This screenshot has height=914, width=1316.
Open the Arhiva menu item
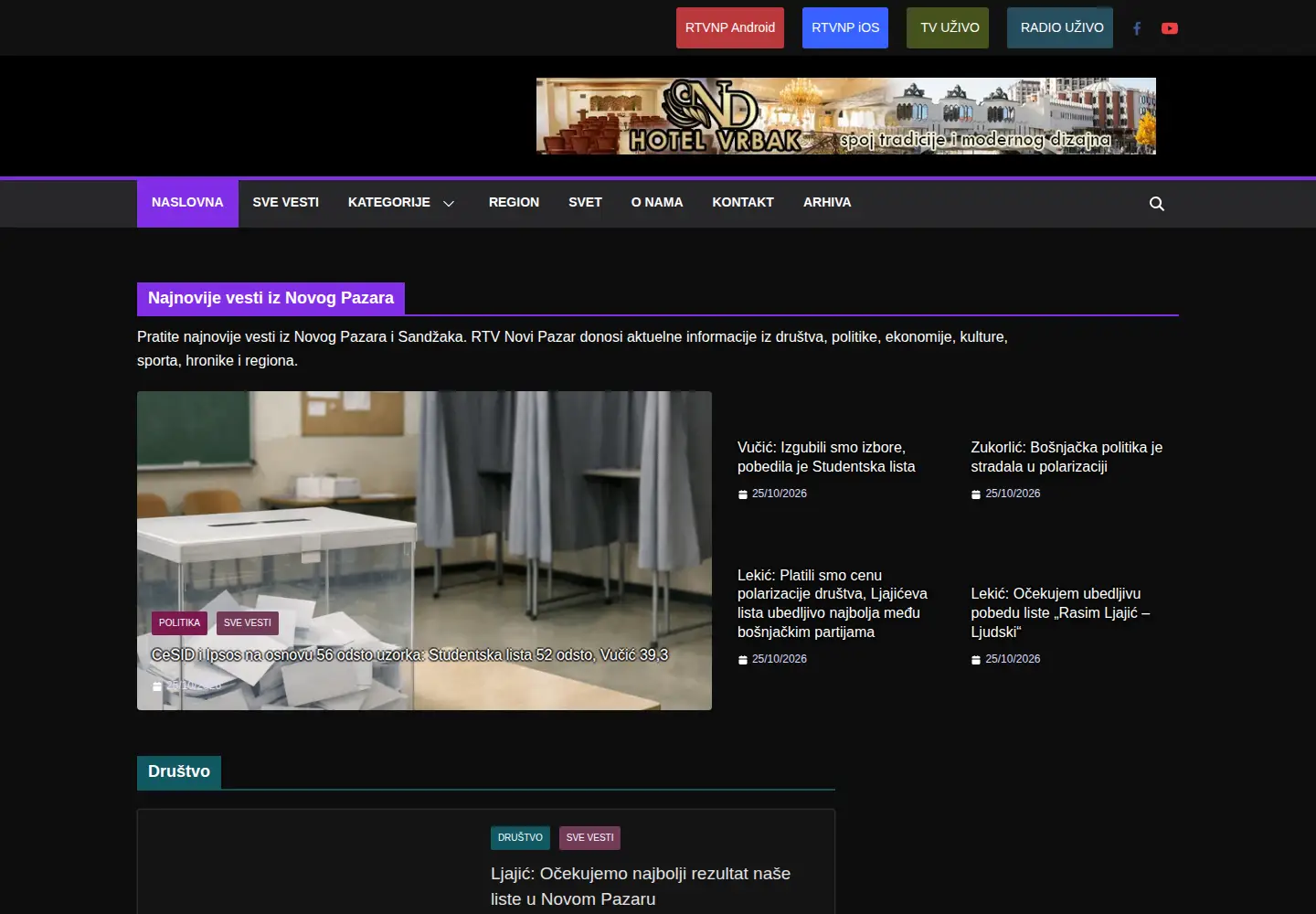(x=827, y=203)
